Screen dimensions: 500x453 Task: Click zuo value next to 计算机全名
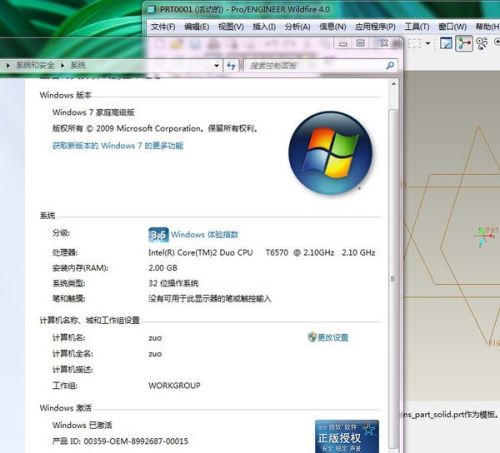coord(155,354)
